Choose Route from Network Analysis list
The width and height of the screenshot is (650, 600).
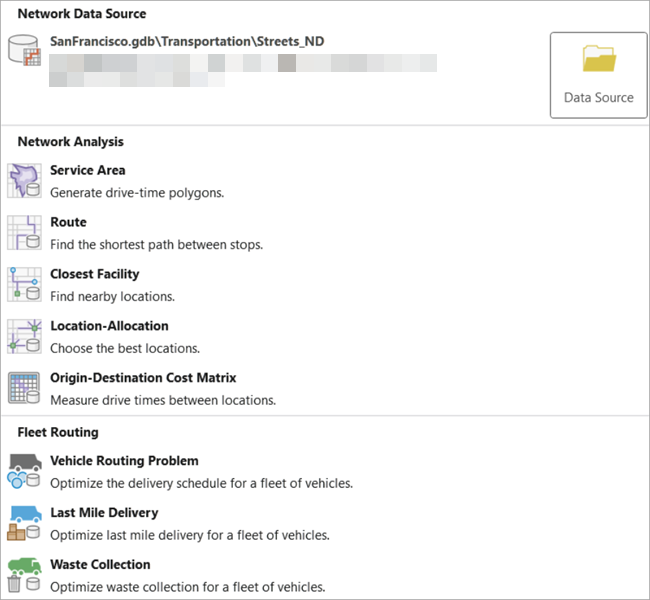(x=68, y=222)
